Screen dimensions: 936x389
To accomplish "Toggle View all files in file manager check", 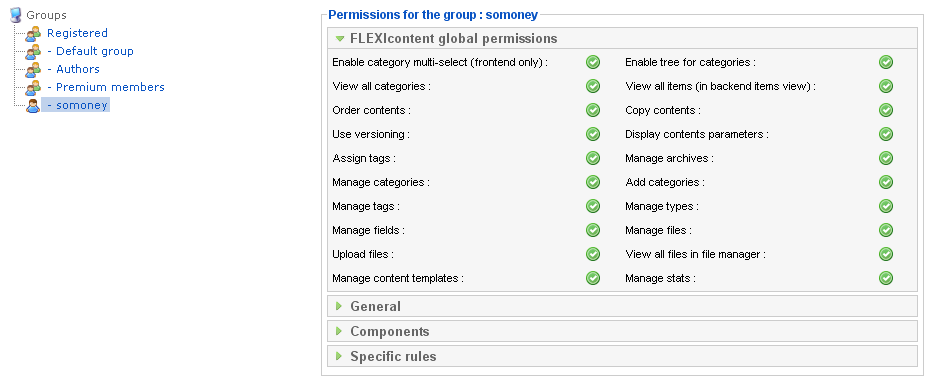I will point(886,254).
